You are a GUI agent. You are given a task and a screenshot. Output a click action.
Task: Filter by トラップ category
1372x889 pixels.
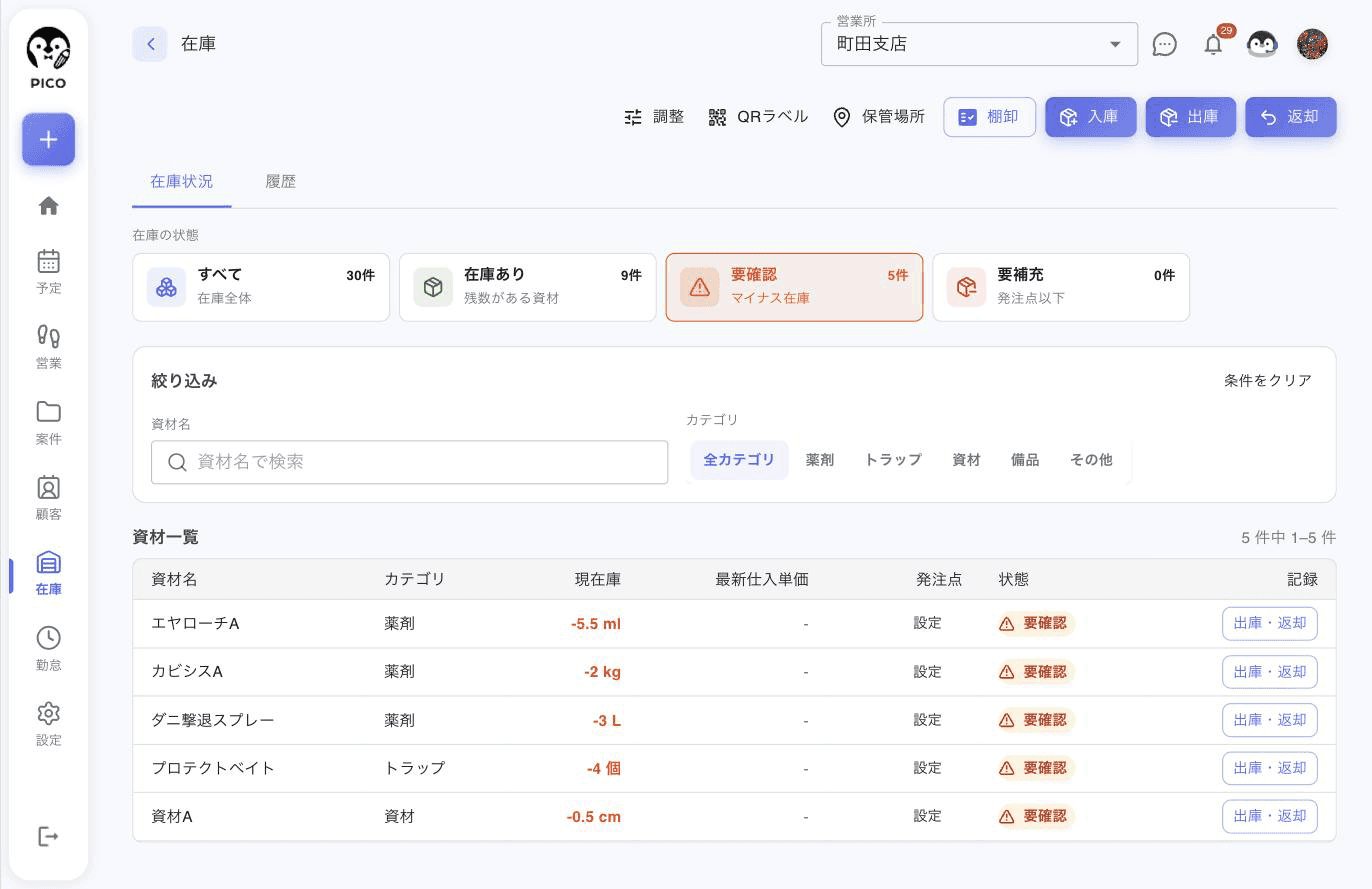point(893,460)
